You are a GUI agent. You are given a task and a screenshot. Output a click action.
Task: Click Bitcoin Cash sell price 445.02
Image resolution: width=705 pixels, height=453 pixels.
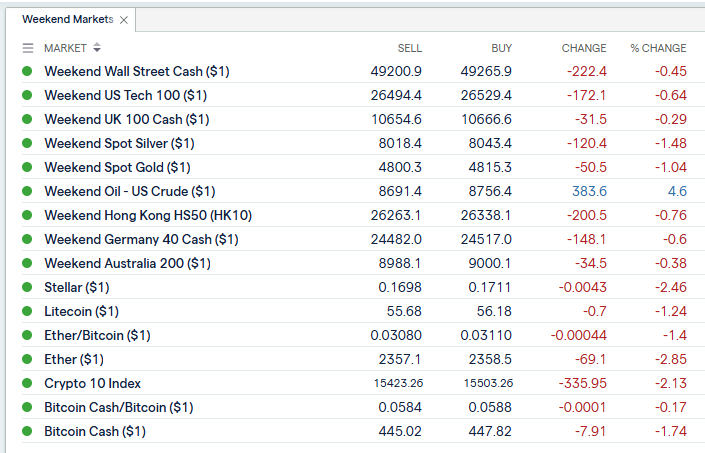[400, 431]
